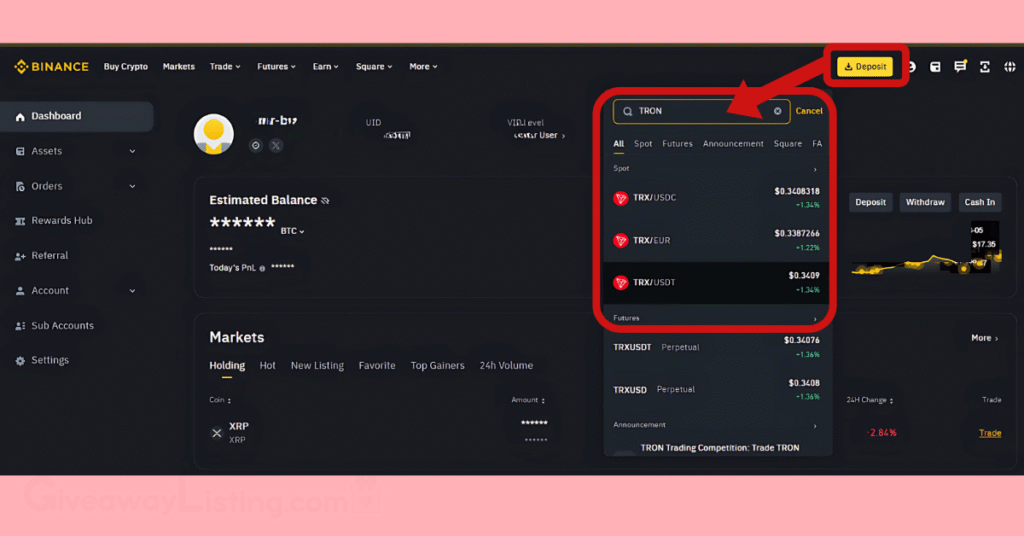
Task: Switch to the Hot markets tab
Action: 267,366
